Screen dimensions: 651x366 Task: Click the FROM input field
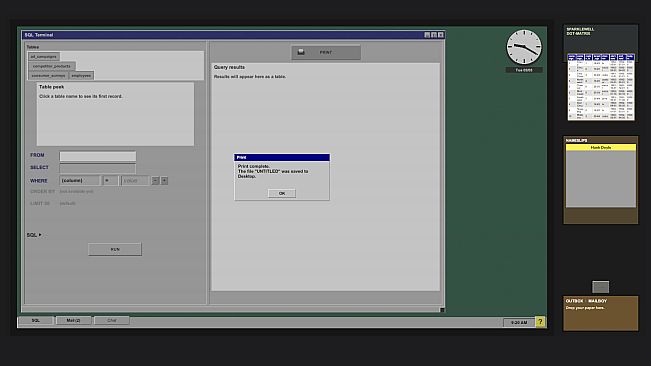pyautogui.click(x=98, y=156)
